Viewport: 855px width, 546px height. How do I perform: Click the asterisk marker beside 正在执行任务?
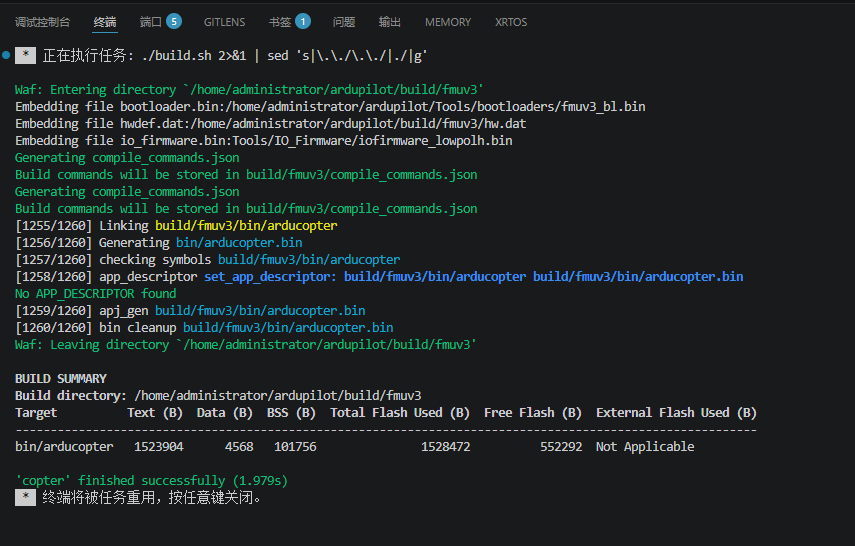coord(25,55)
